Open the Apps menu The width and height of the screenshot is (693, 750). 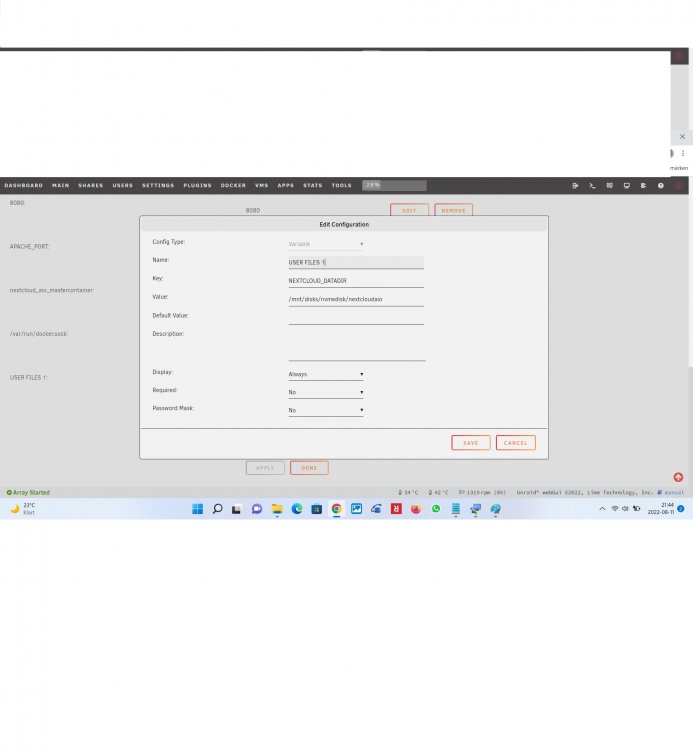[286, 185]
